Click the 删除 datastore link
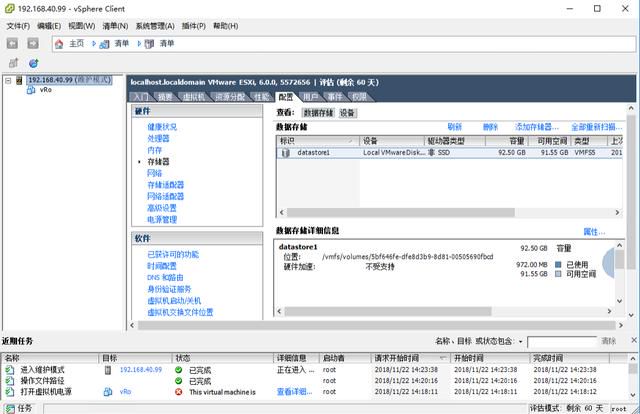Image resolution: width=640 pixels, height=414 pixels. (490, 127)
